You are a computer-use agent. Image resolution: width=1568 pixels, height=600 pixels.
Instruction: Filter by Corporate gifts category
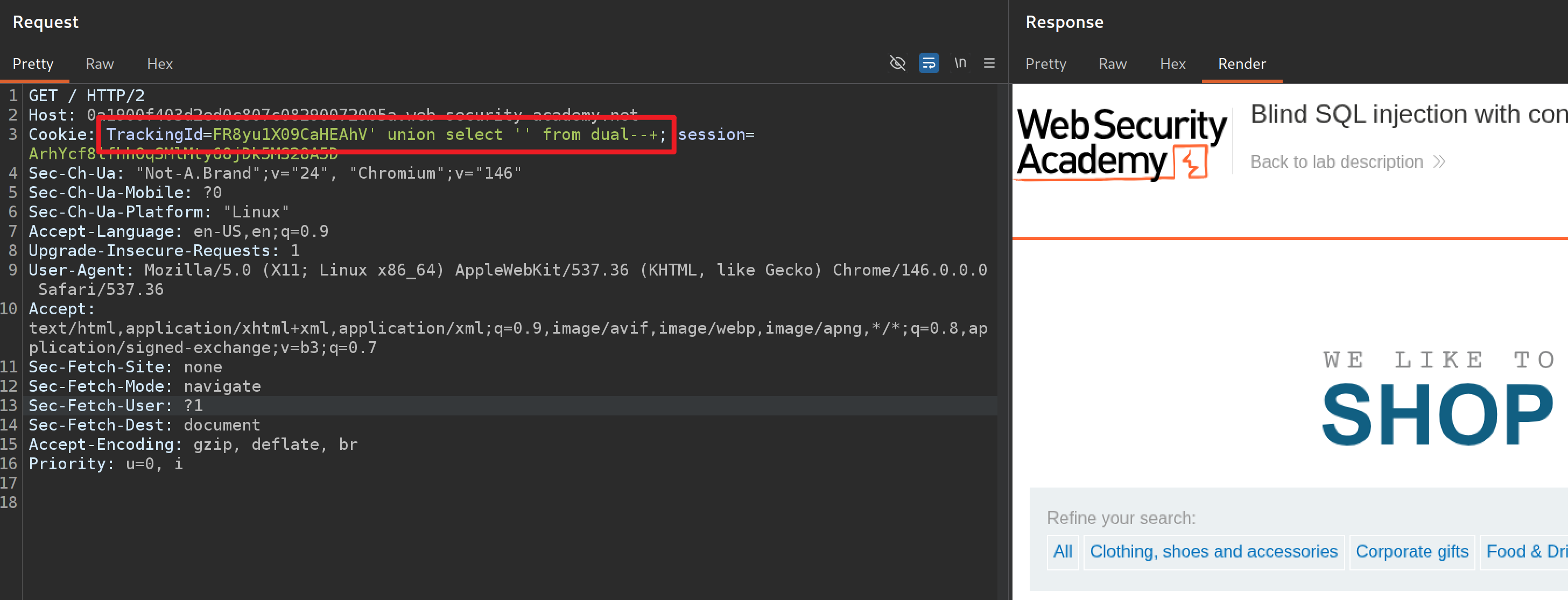(1411, 552)
